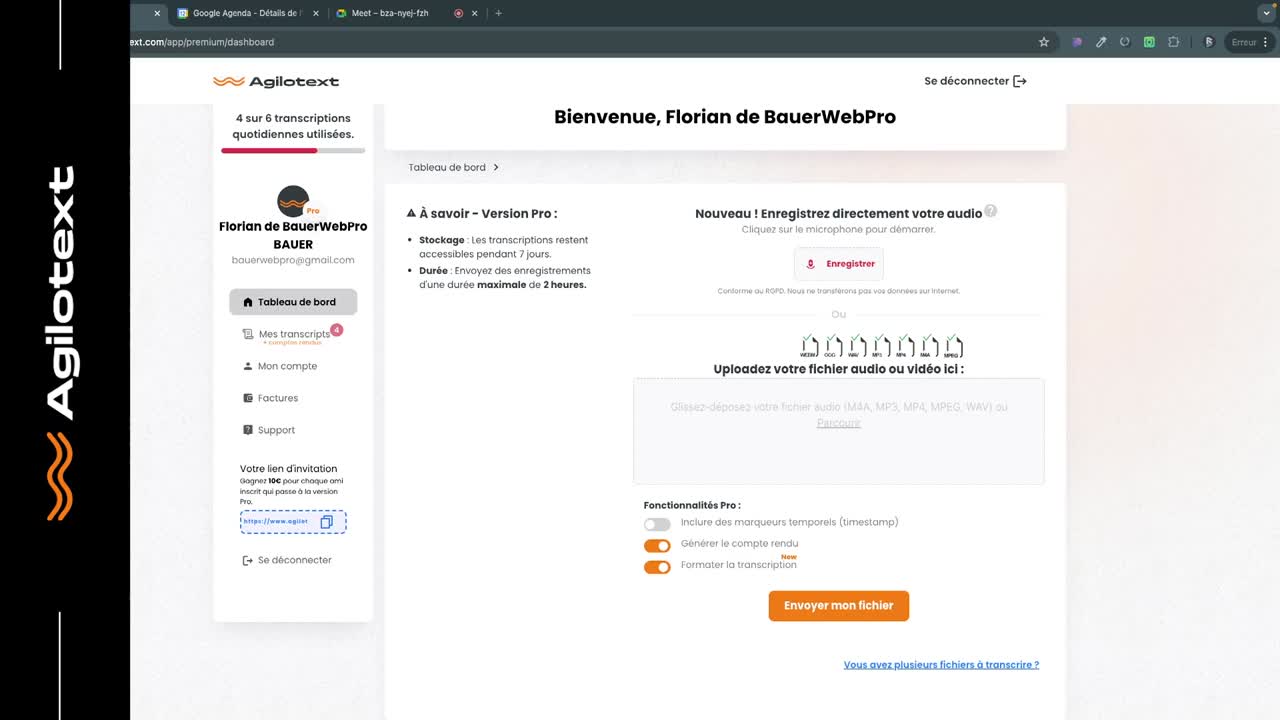Click the text 4 sur 6 transcriptions quotidiennes utilisées

point(293,126)
